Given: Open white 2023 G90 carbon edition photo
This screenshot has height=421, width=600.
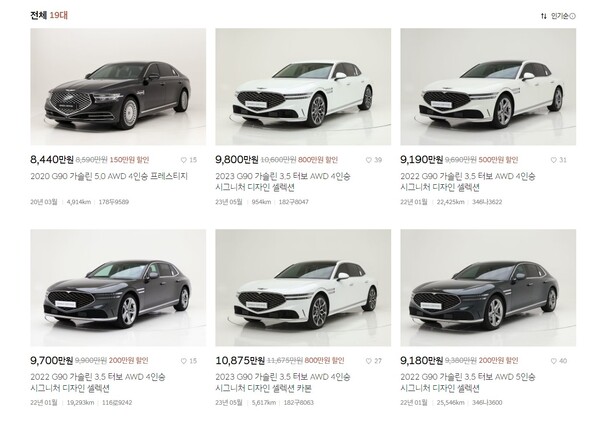Looking at the screenshot, I should tap(303, 288).
